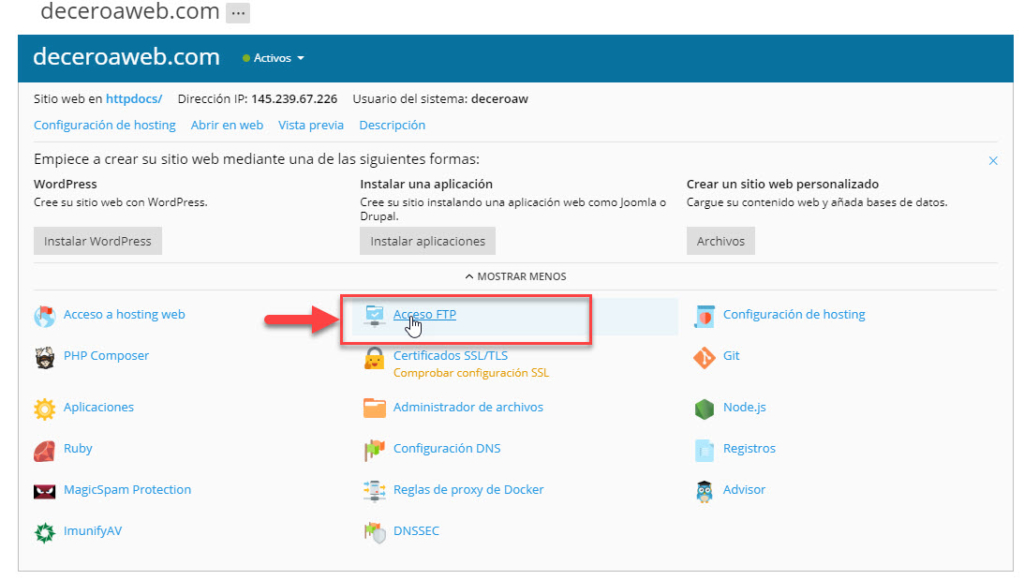Click the system user name deceroaw
The width and height of the screenshot is (1024, 580).
[x=500, y=99]
